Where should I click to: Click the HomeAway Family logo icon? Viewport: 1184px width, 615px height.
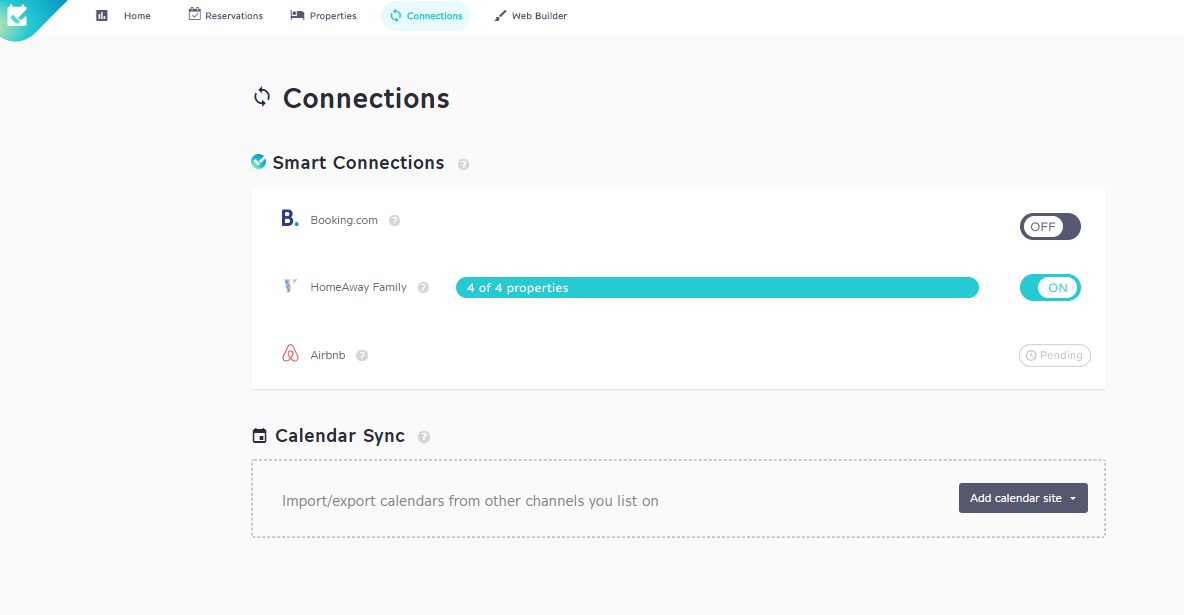290,286
